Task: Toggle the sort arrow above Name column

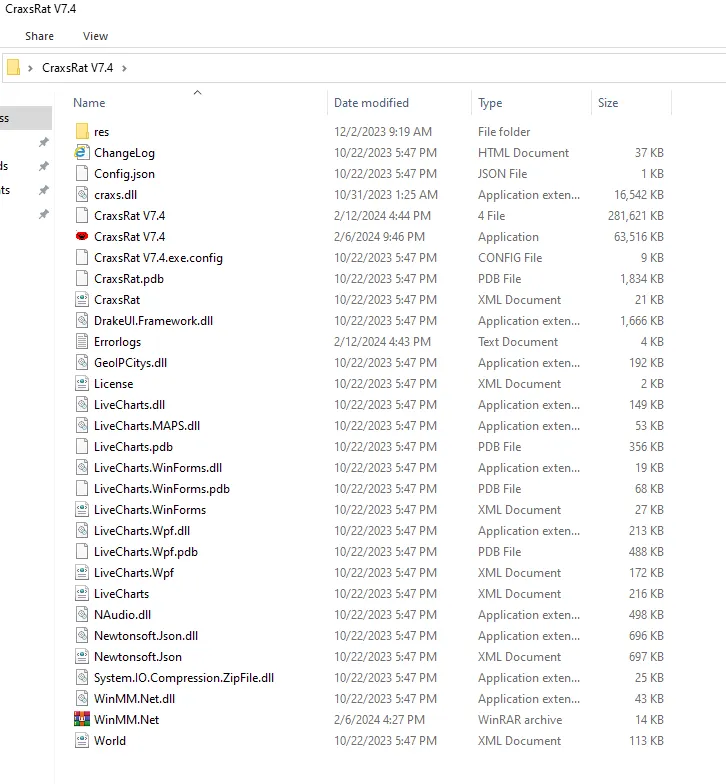Action: (x=197, y=92)
